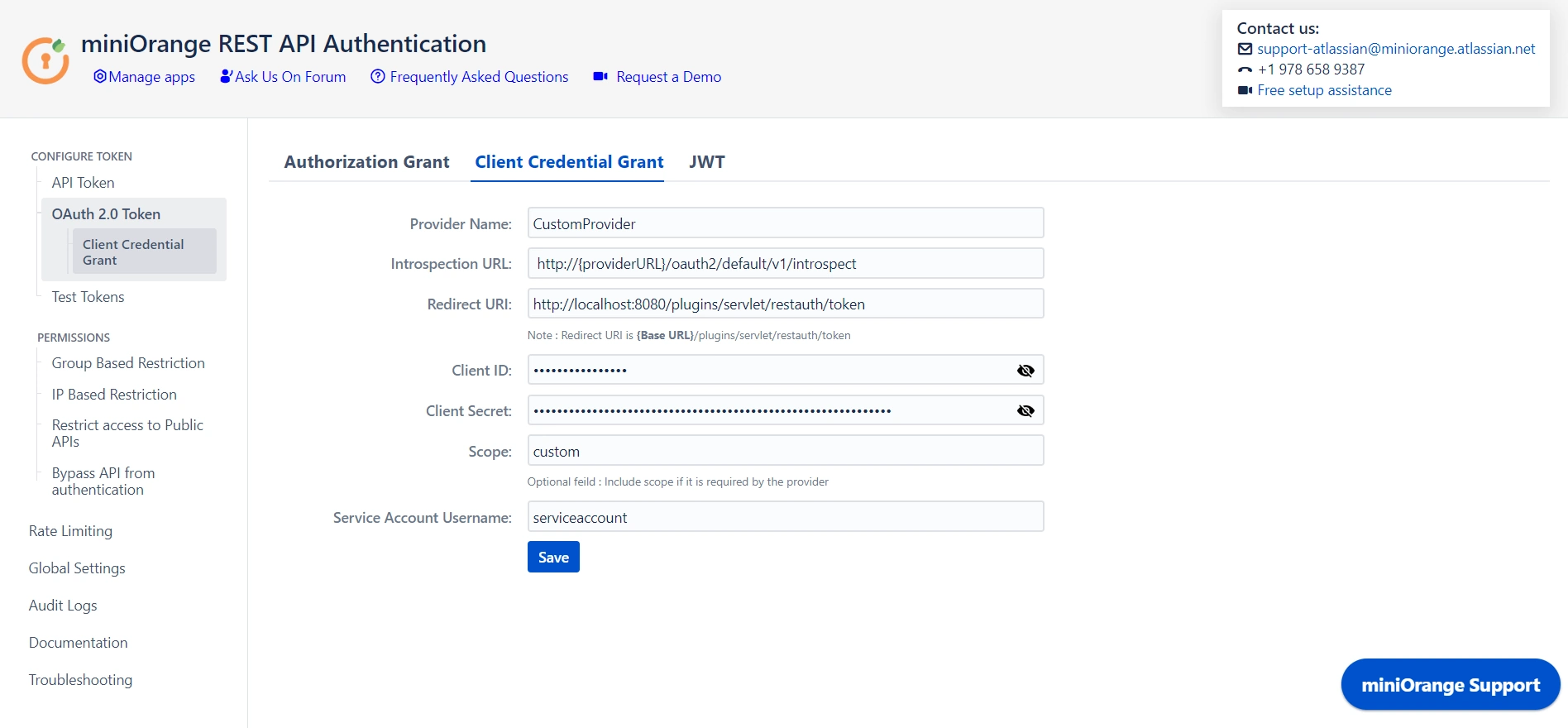Screen dimensions: 1568x728
Task: Open Group Based Restriction settings
Action: [x=128, y=363]
